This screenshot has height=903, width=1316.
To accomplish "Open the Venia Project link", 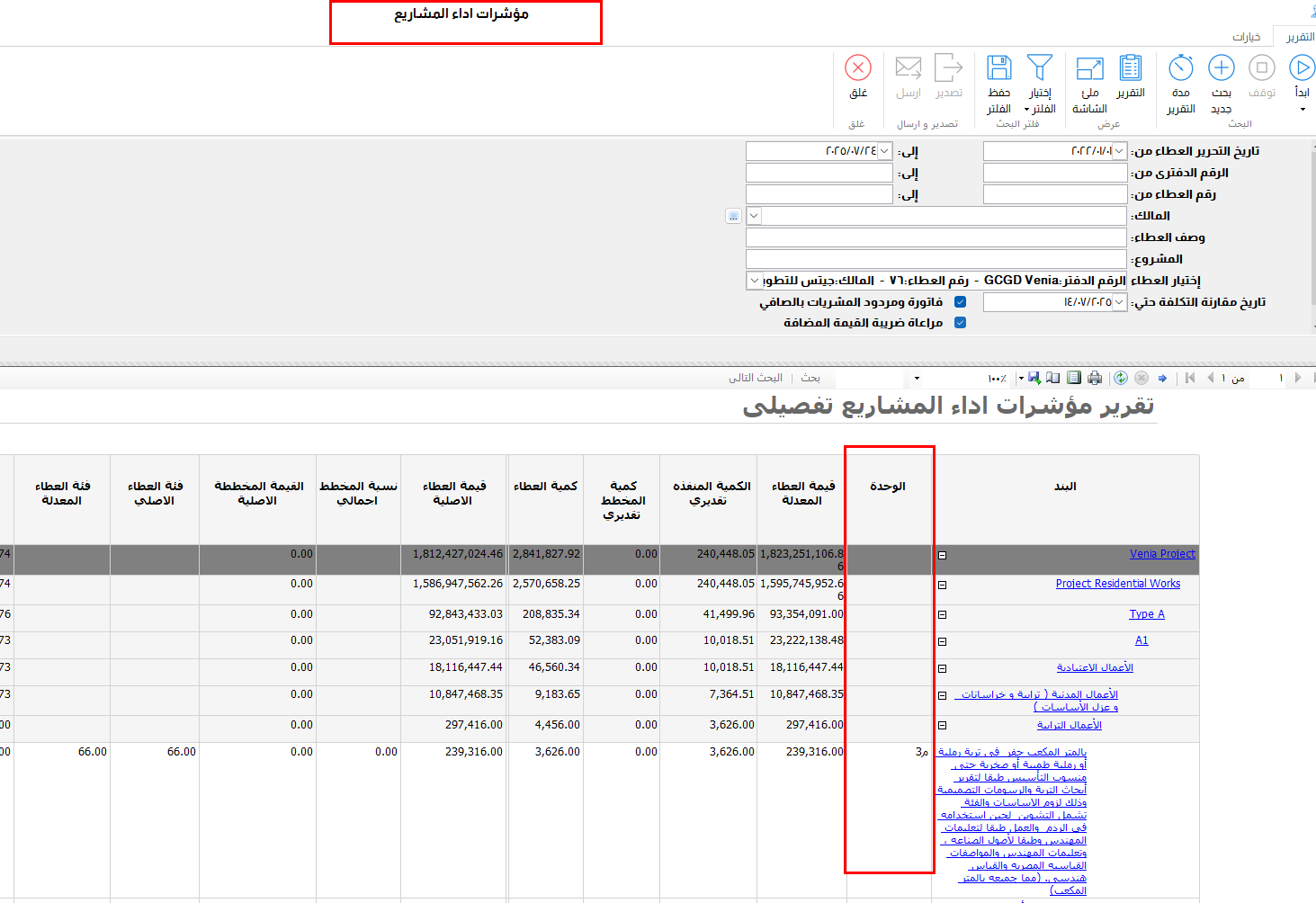I will click(1162, 554).
